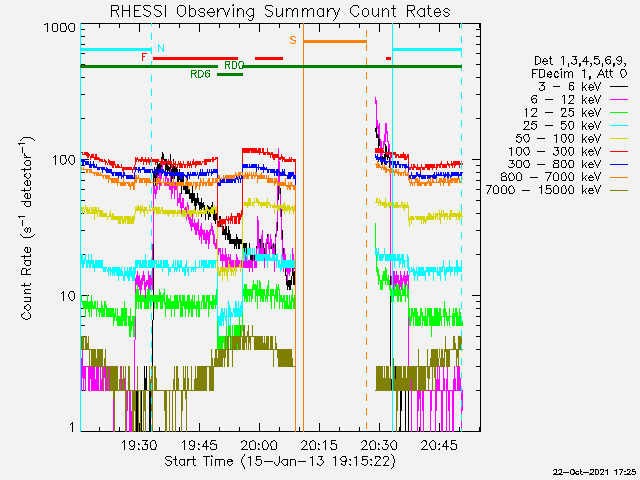This screenshot has height=480, width=640.
Task: Click the orange line swatch for 800 - 7000 keV
Action: (x=619, y=178)
